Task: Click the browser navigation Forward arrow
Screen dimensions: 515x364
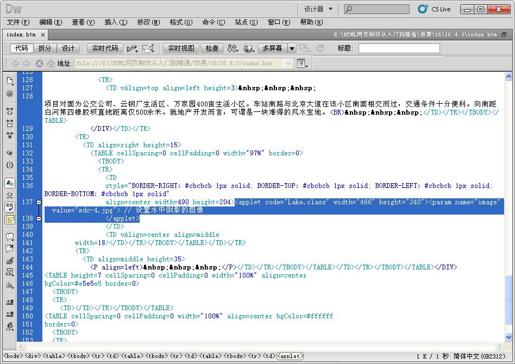Action: (x=27, y=63)
